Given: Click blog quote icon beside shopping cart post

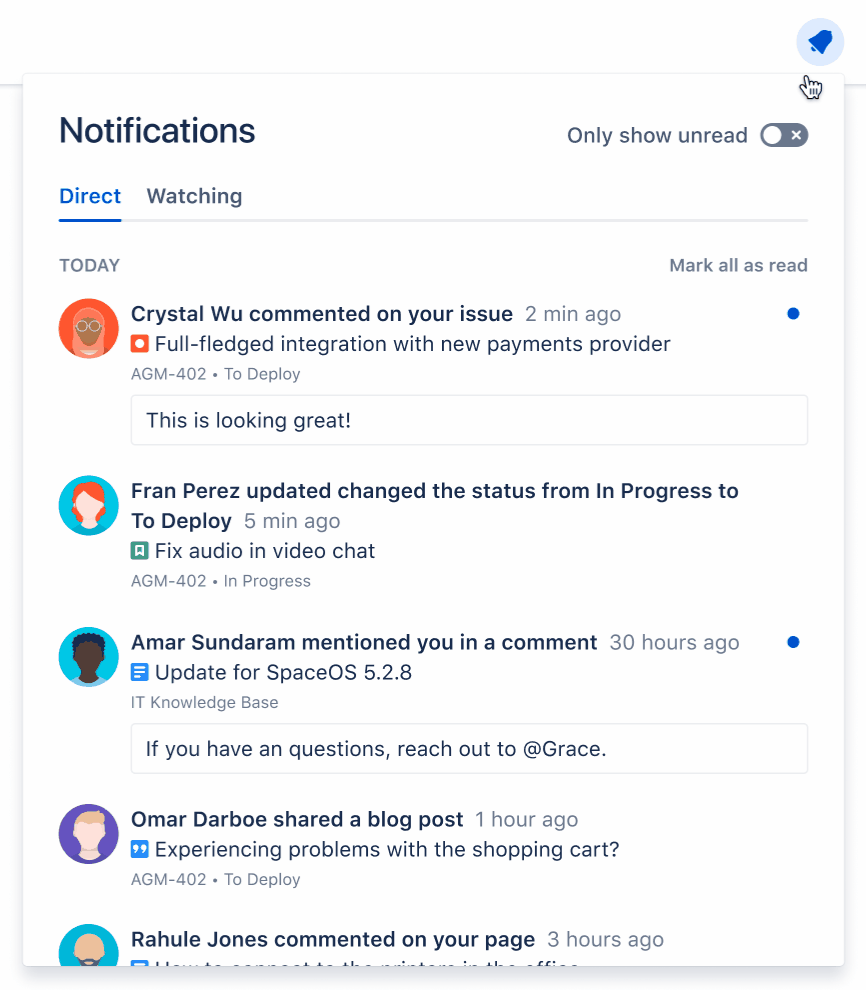Looking at the screenshot, I should pyautogui.click(x=139, y=849).
